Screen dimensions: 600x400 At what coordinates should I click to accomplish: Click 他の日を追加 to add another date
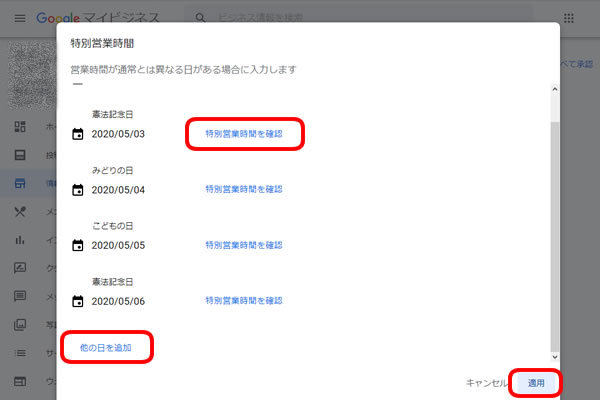[x=106, y=346]
